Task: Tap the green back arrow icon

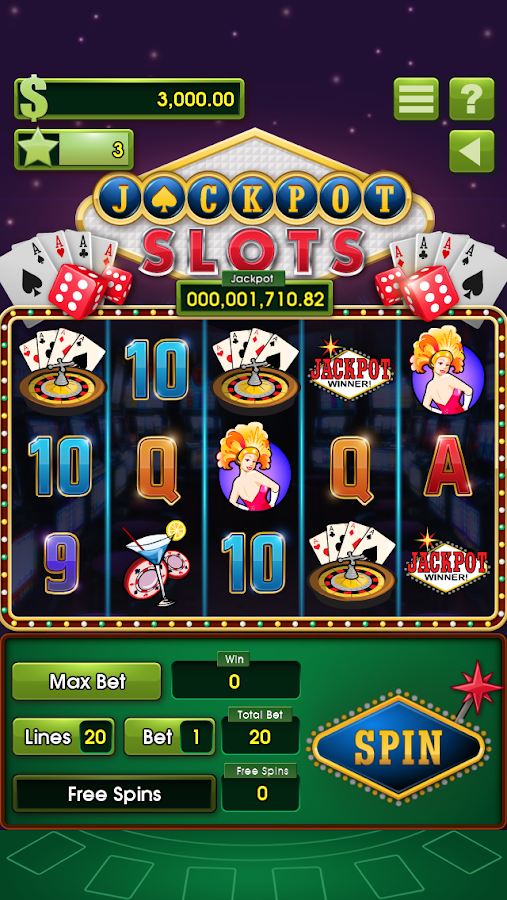Action: [x=471, y=151]
